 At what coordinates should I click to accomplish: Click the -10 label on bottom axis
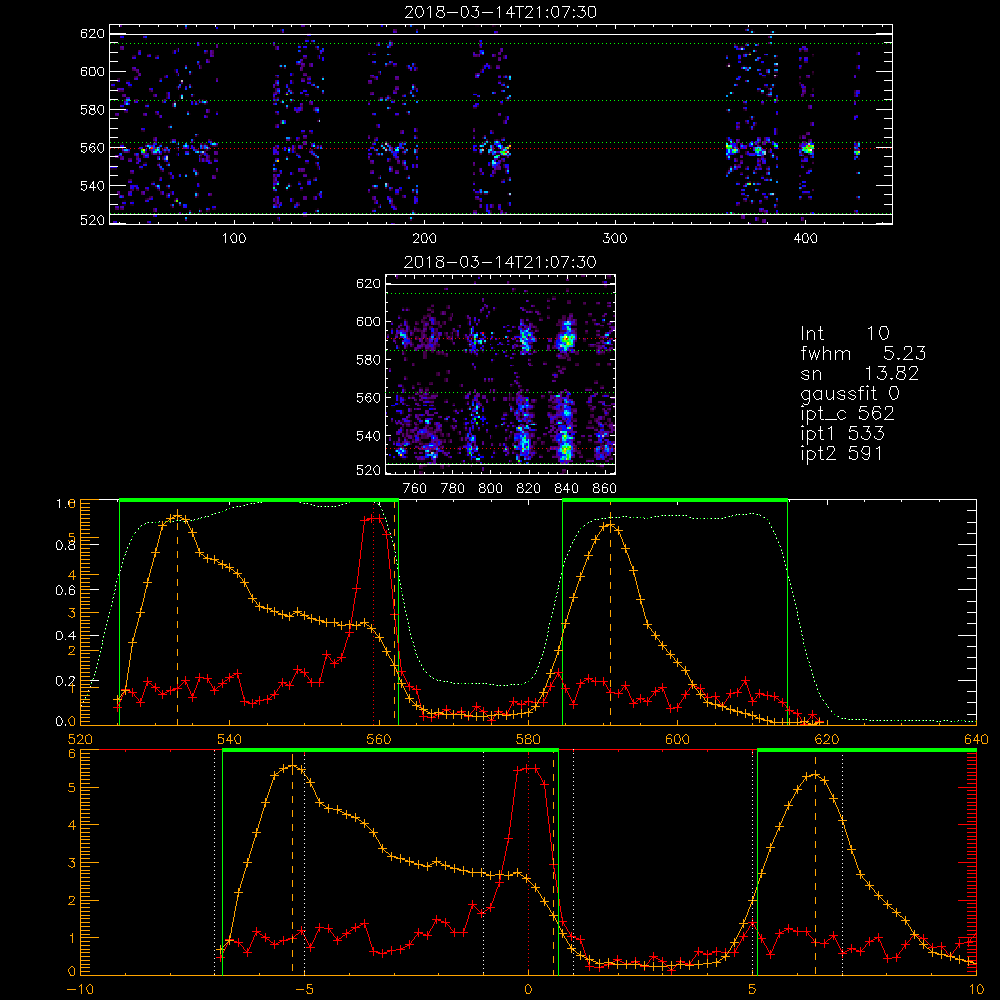tap(80, 989)
